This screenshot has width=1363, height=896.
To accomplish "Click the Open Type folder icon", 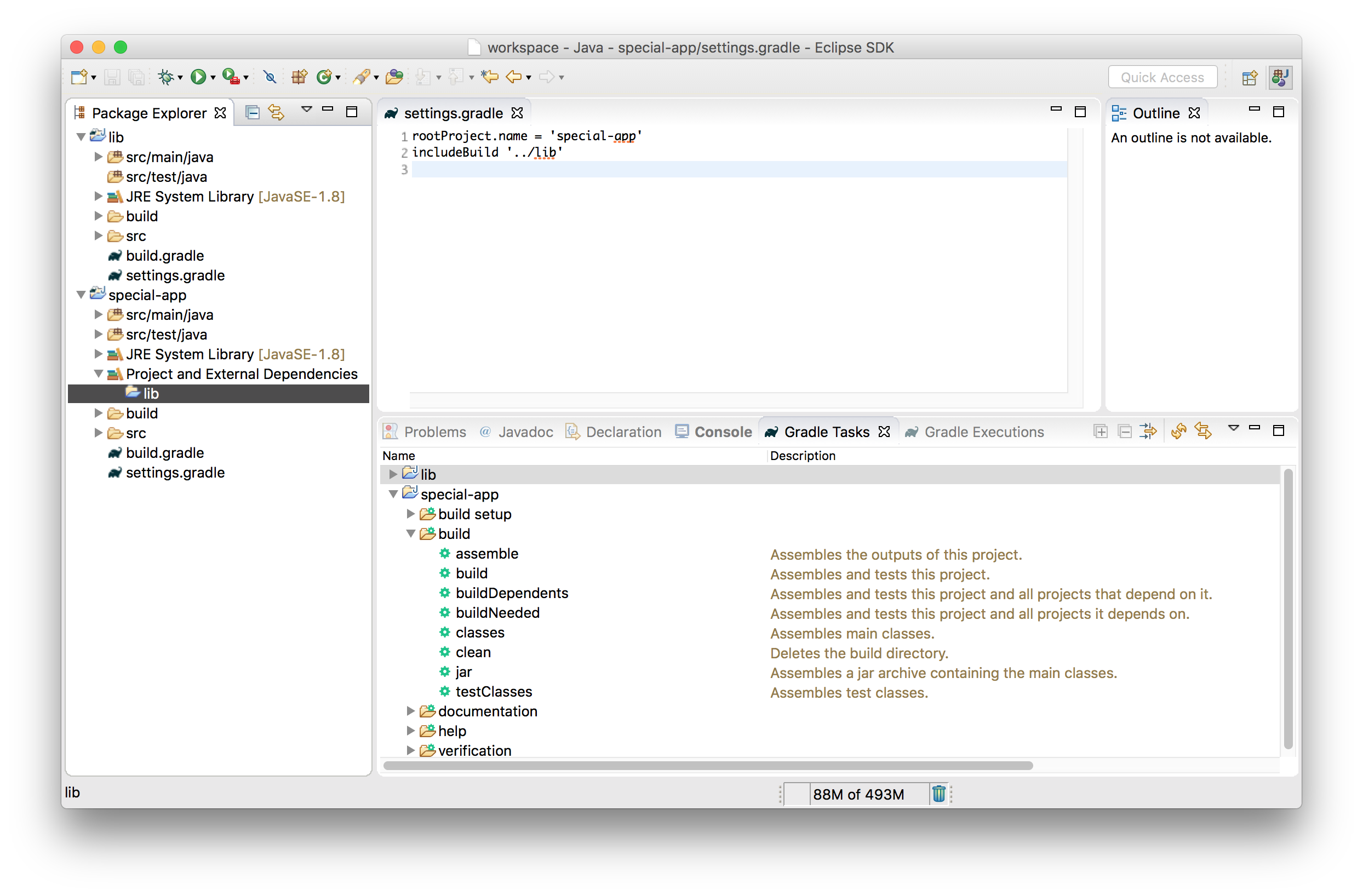I will (x=394, y=77).
